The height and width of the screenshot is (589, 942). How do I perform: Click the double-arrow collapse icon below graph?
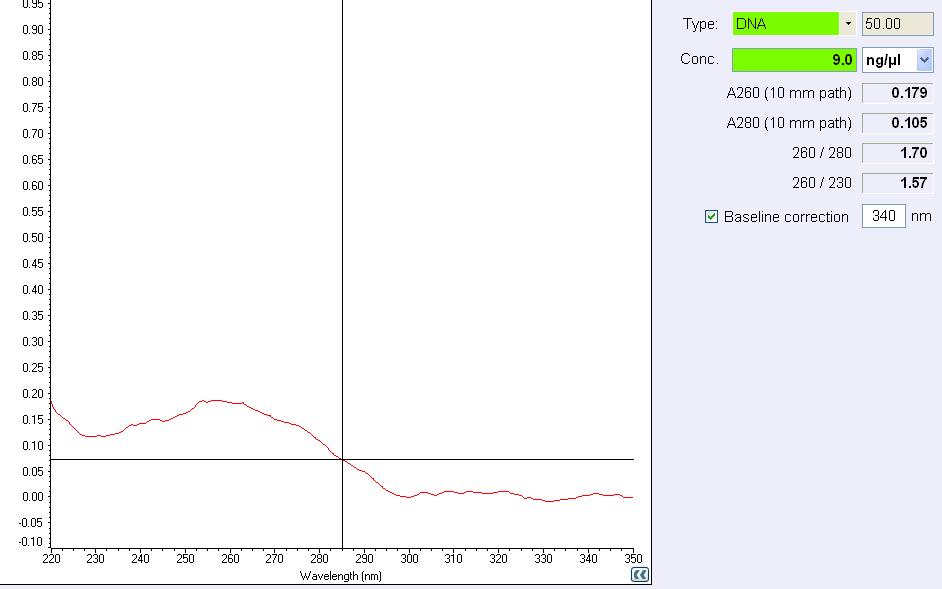640,575
